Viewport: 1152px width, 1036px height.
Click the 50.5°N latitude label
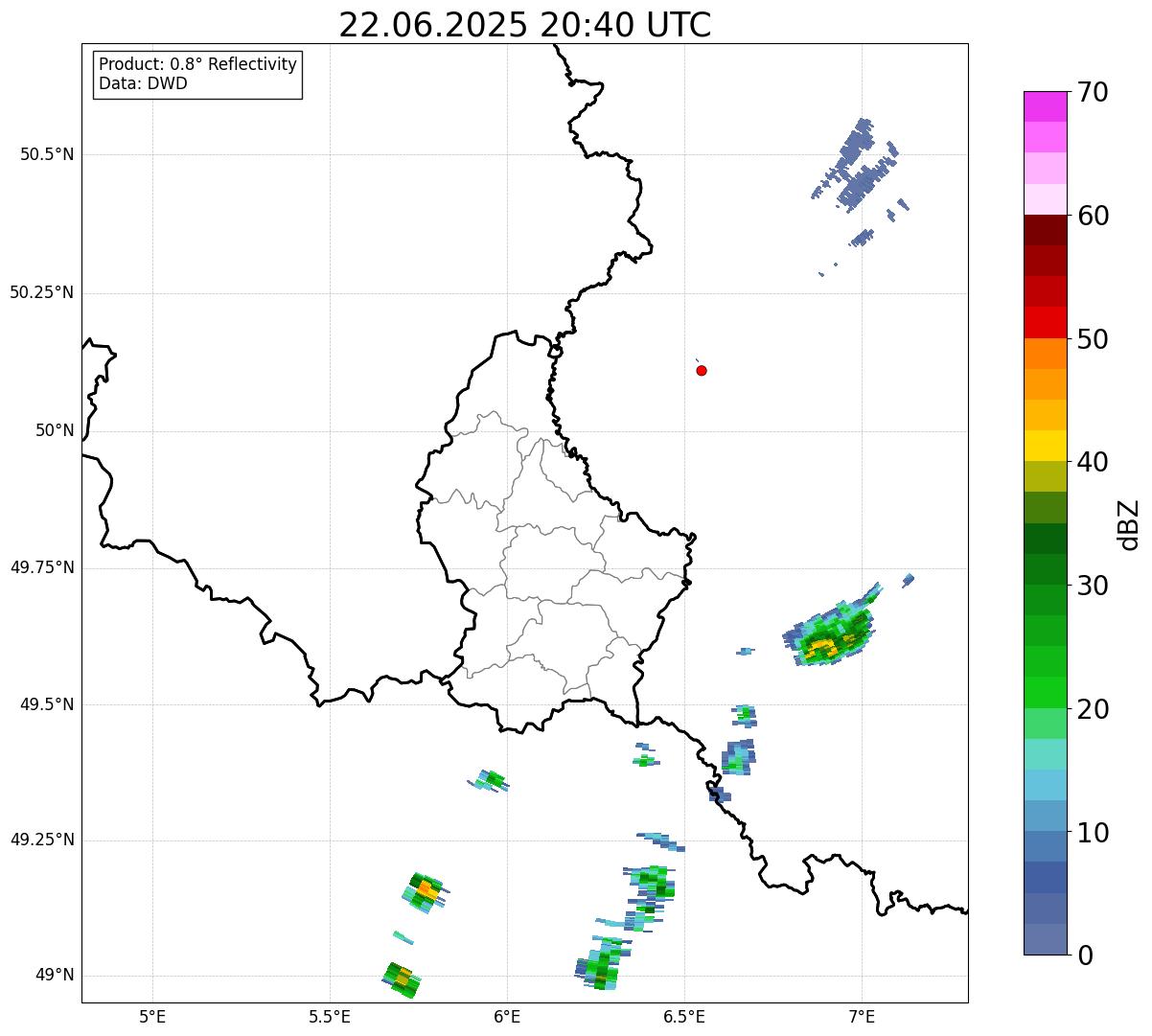47,154
